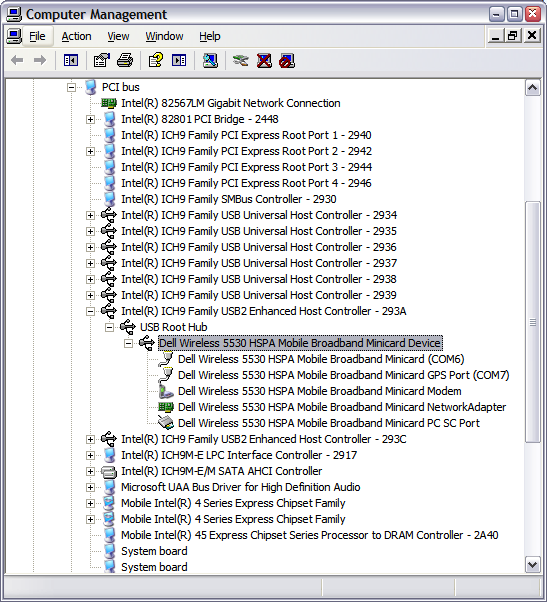Click the GPS Port COM7 plug icon
This screenshot has width=547, height=602.
point(166,375)
